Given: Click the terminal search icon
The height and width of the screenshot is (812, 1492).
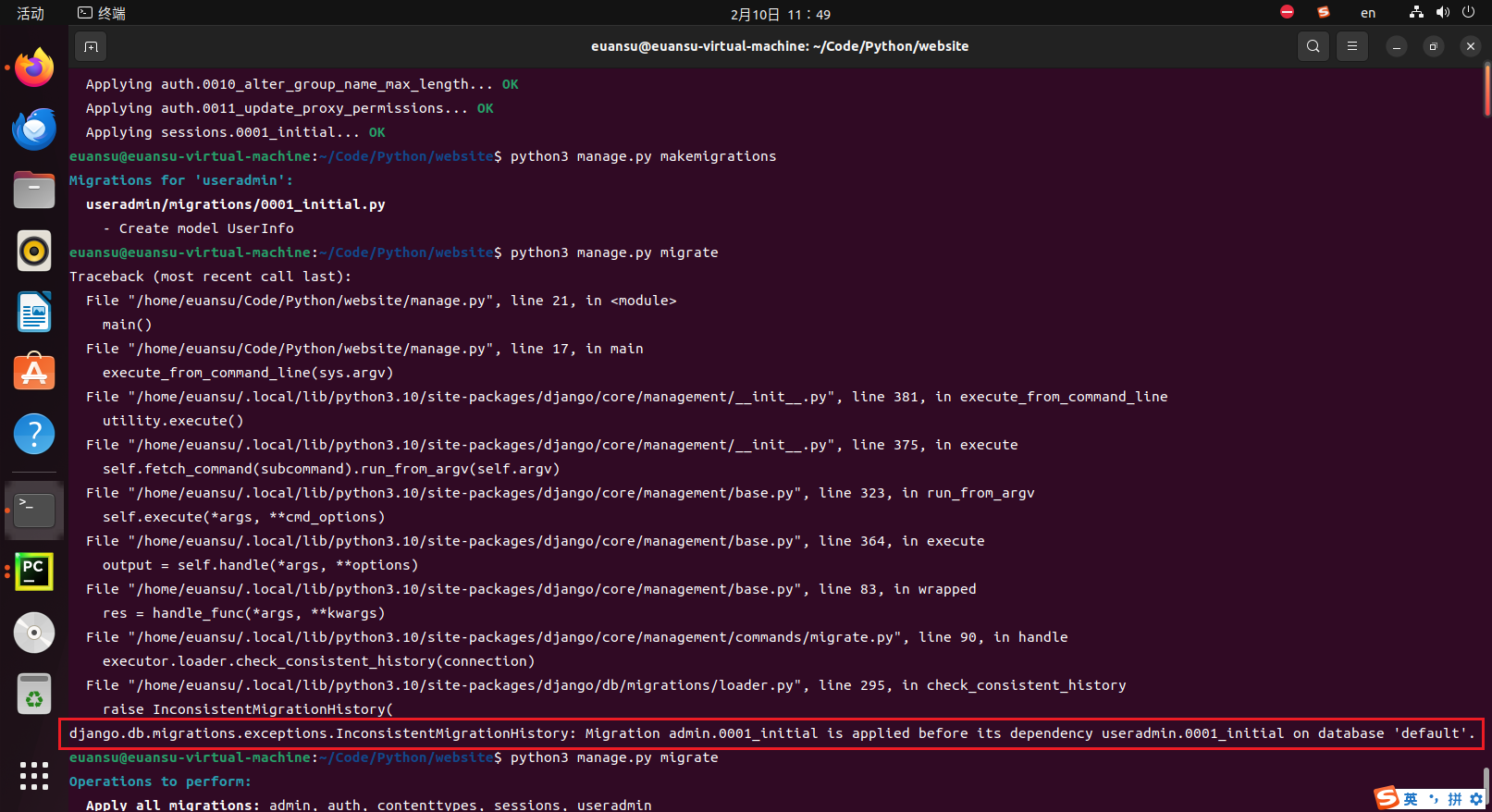Looking at the screenshot, I should tap(1313, 46).
